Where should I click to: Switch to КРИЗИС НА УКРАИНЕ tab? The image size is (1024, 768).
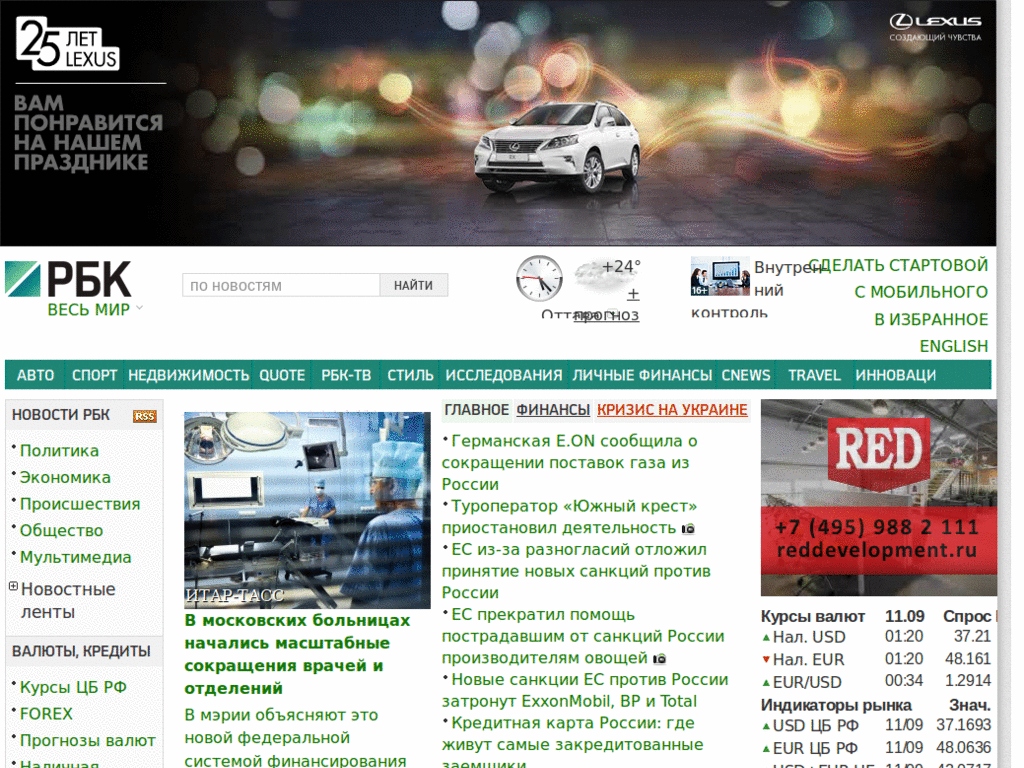(672, 410)
